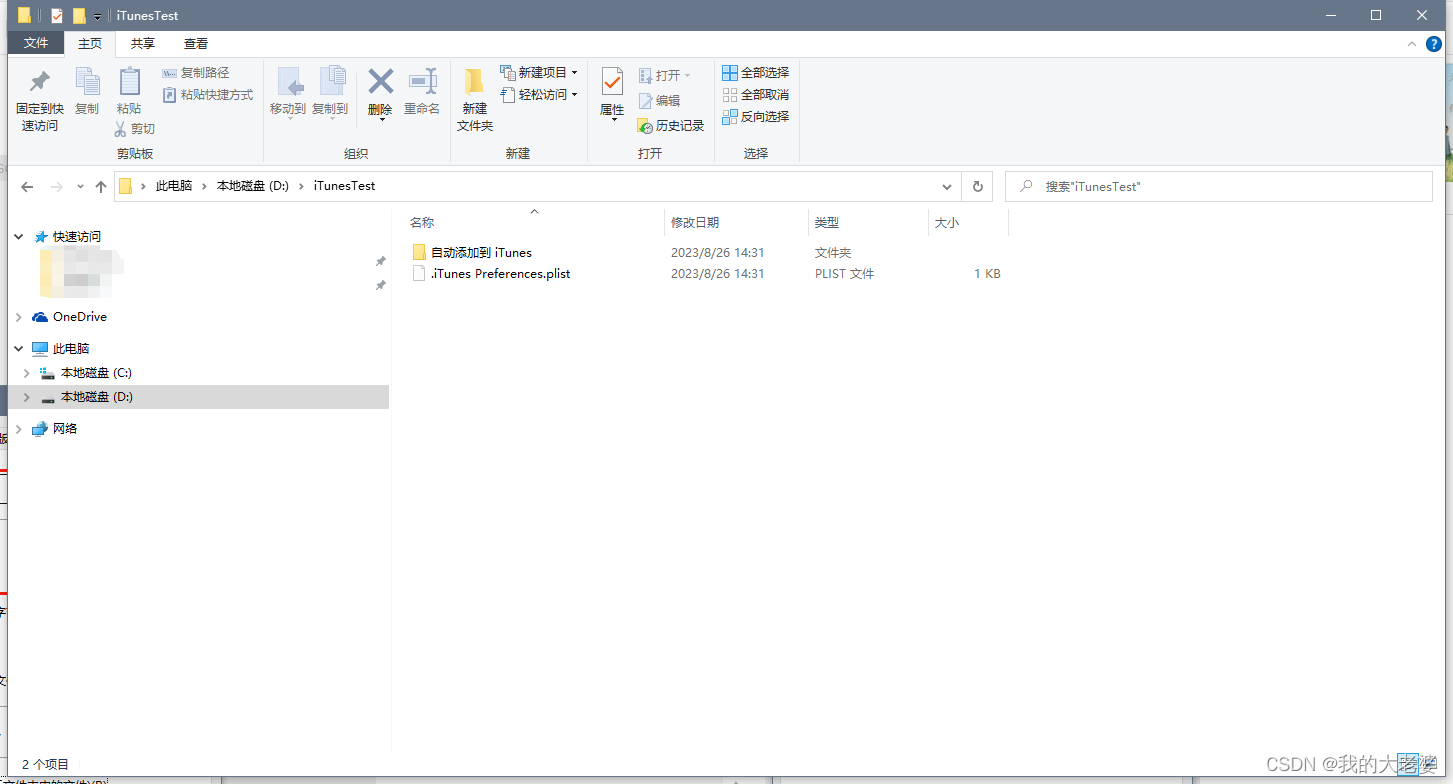
Task: Click the 搜索"iTunesTest" search box
Action: [x=1218, y=187]
